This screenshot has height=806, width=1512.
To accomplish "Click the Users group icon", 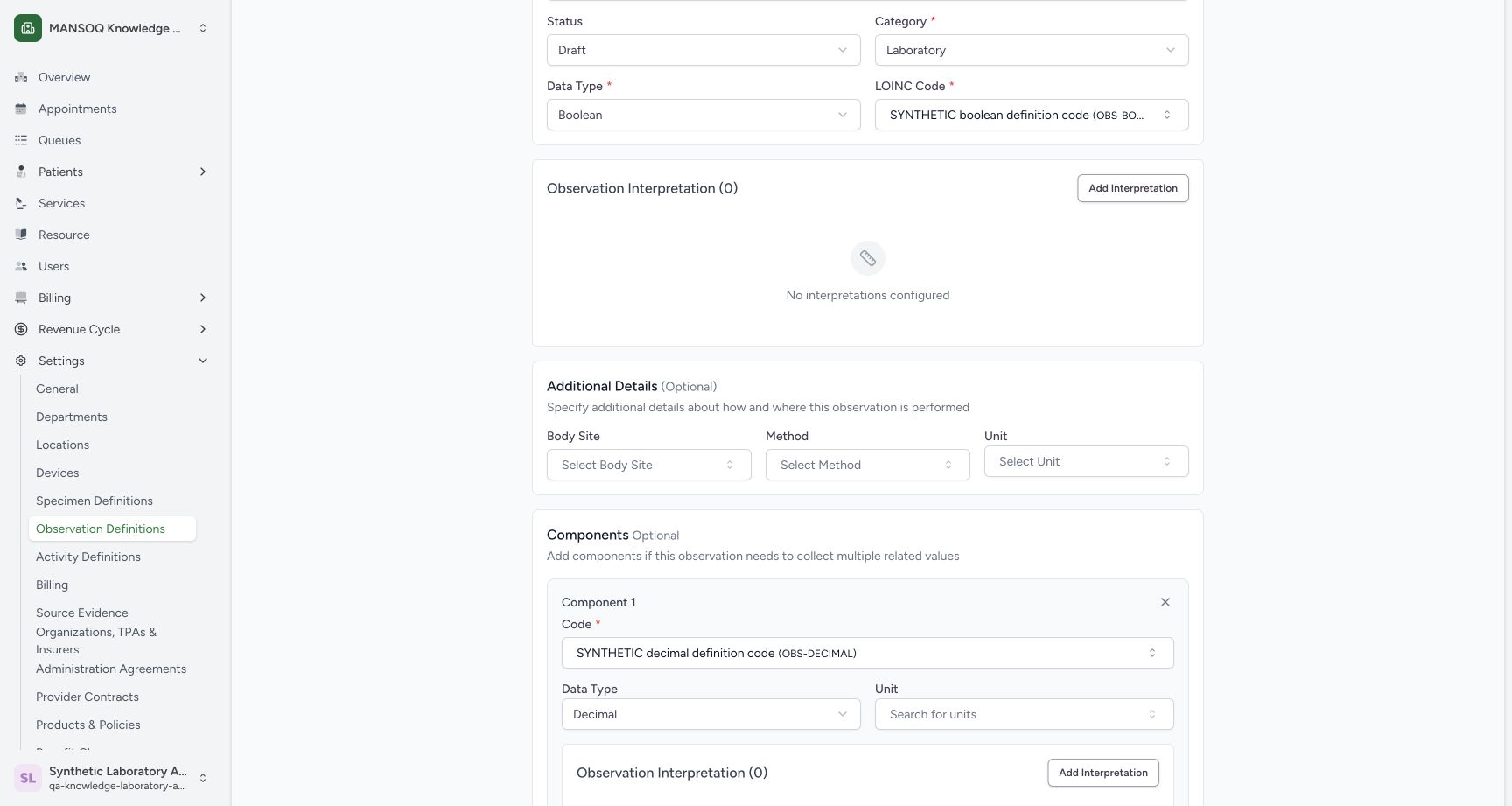I will [21, 266].
